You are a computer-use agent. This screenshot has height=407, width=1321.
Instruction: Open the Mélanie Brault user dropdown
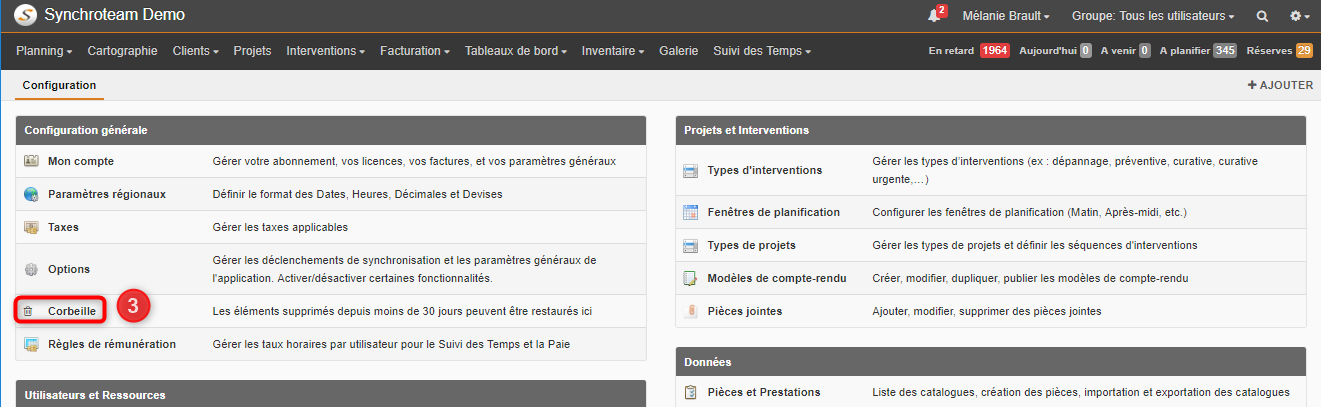coord(1006,16)
